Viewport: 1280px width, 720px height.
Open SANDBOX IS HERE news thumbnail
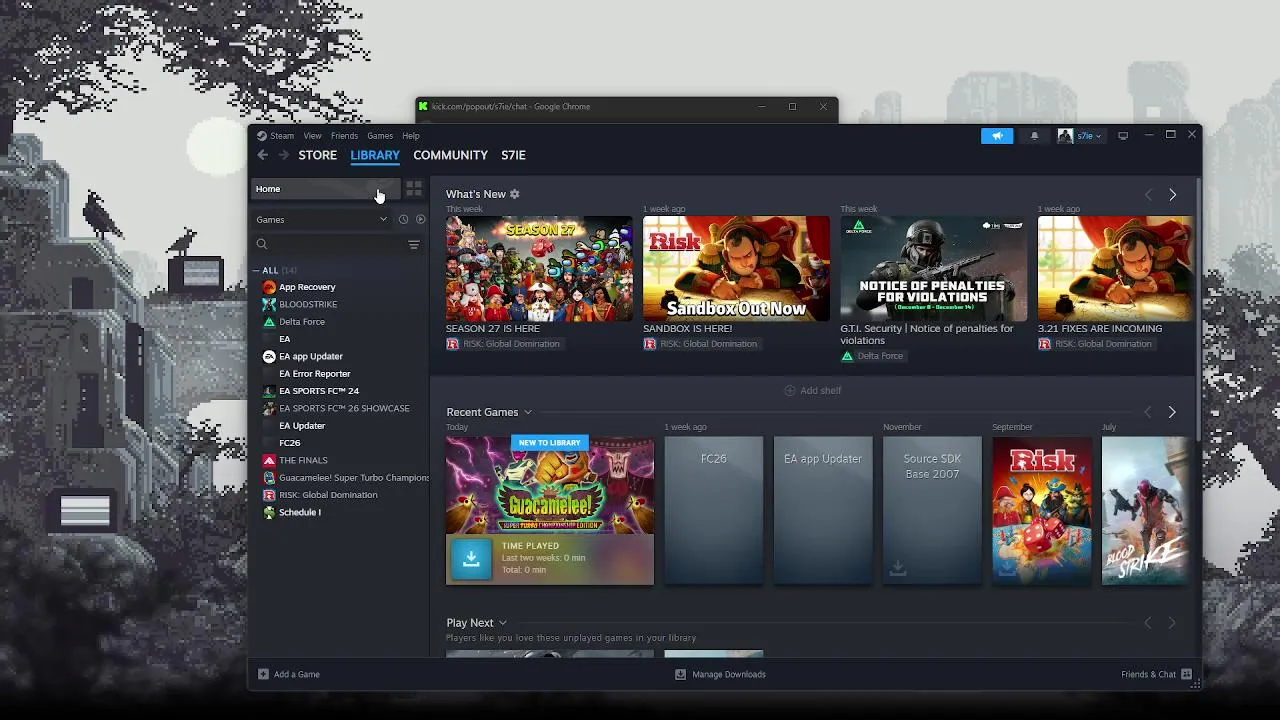[x=736, y=268]
